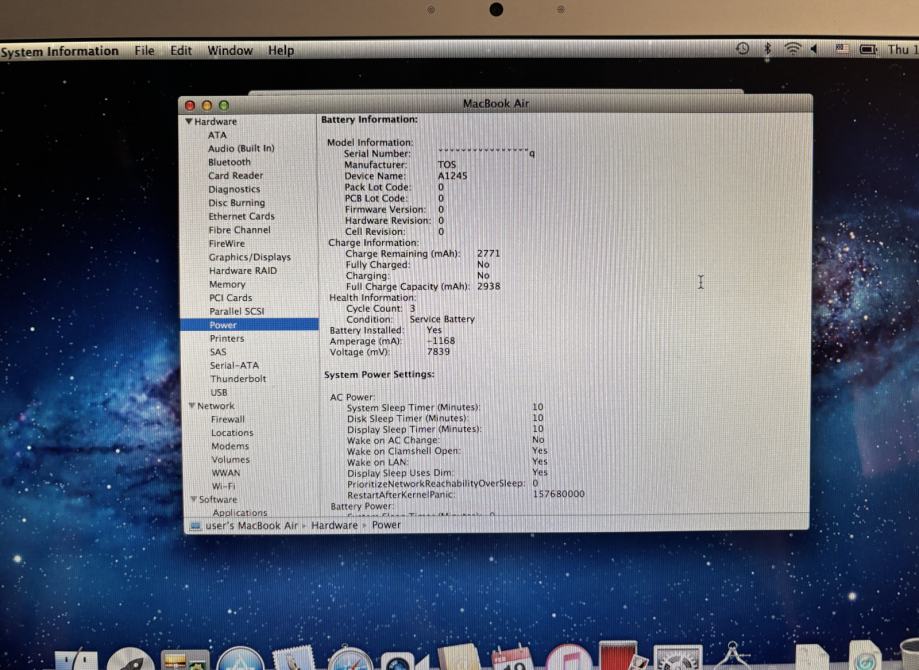Open FaceTime camera icon in Dock
Image resolution: width=919 pixels, height=670 pixels.
[403, 661]
